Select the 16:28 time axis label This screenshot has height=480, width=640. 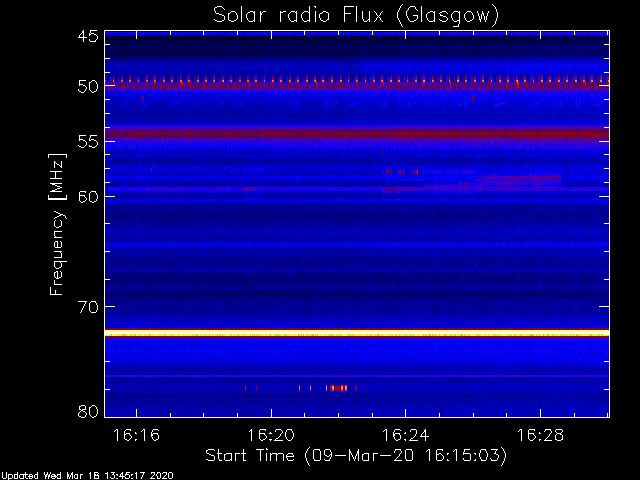click(x=540, y=435)
